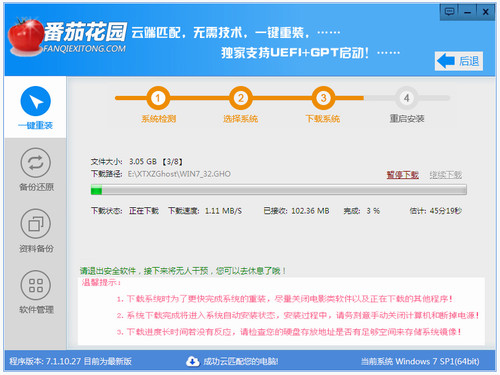Click the 当前系统 Windows 7 SP1(64bit) text
The width and height of the screenshot is (500, 375).
[x=420, y=361]
